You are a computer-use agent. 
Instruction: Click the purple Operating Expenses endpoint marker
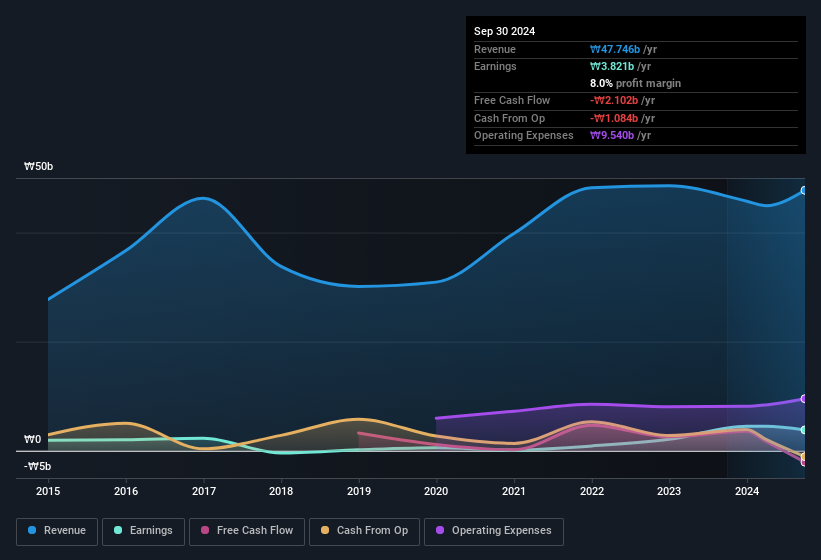(x=804, y=399)
